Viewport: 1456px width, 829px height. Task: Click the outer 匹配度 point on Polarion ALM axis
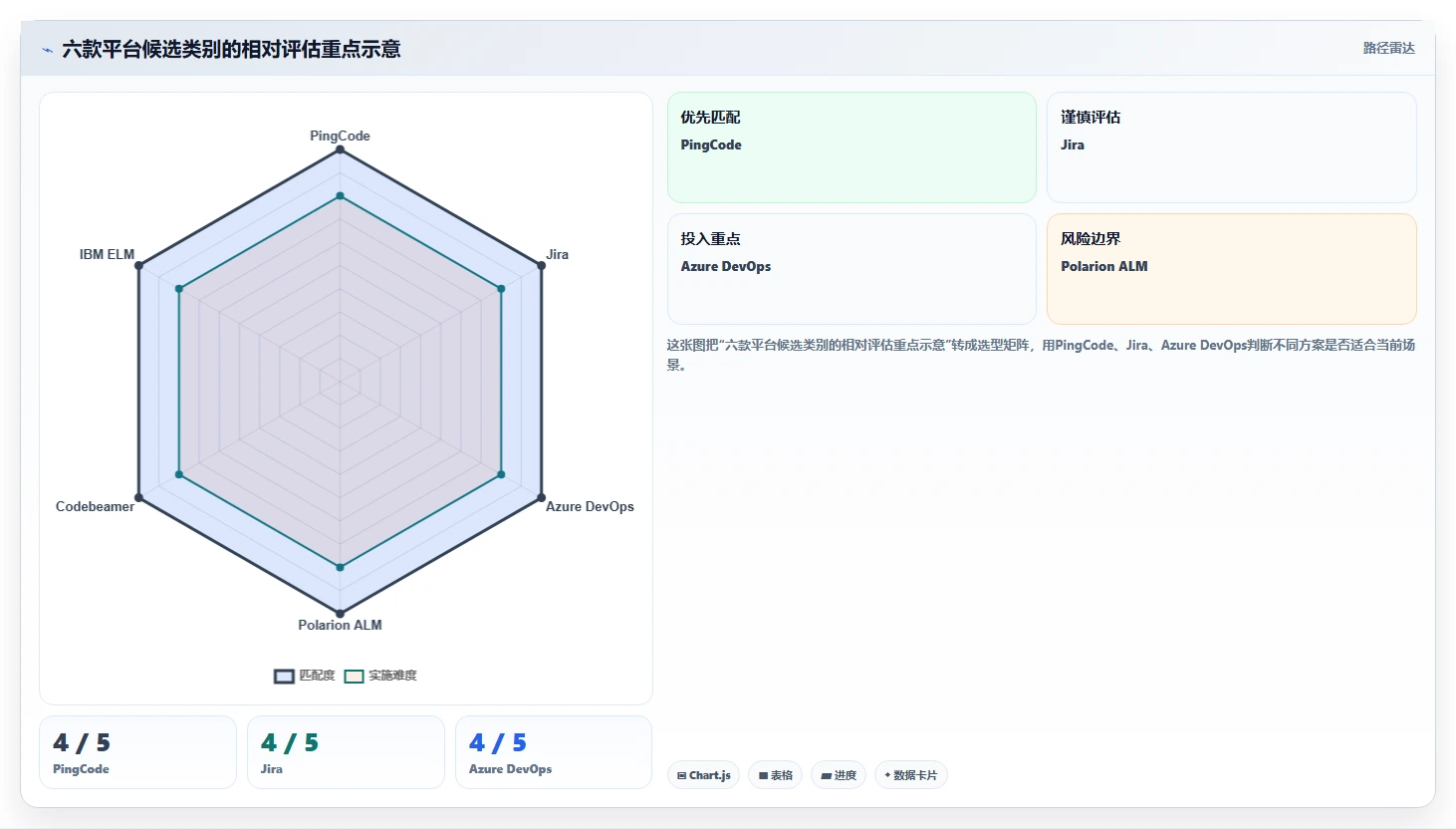(x=340, y=613)
